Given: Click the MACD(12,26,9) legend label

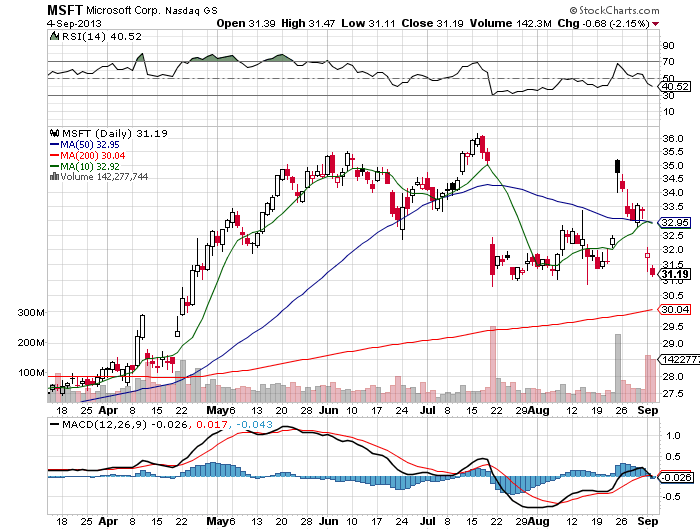Looking at the screenshot, I should pyautogui.click(x=104, y=424).
